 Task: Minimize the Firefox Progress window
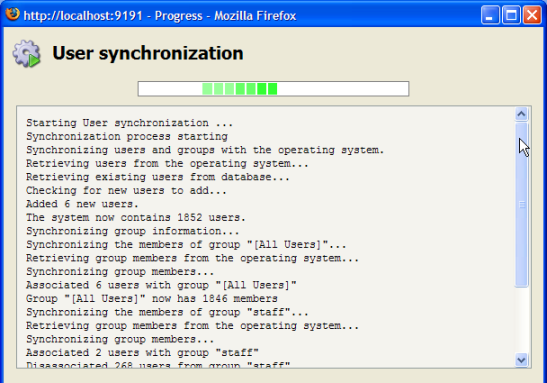[489, 15]
